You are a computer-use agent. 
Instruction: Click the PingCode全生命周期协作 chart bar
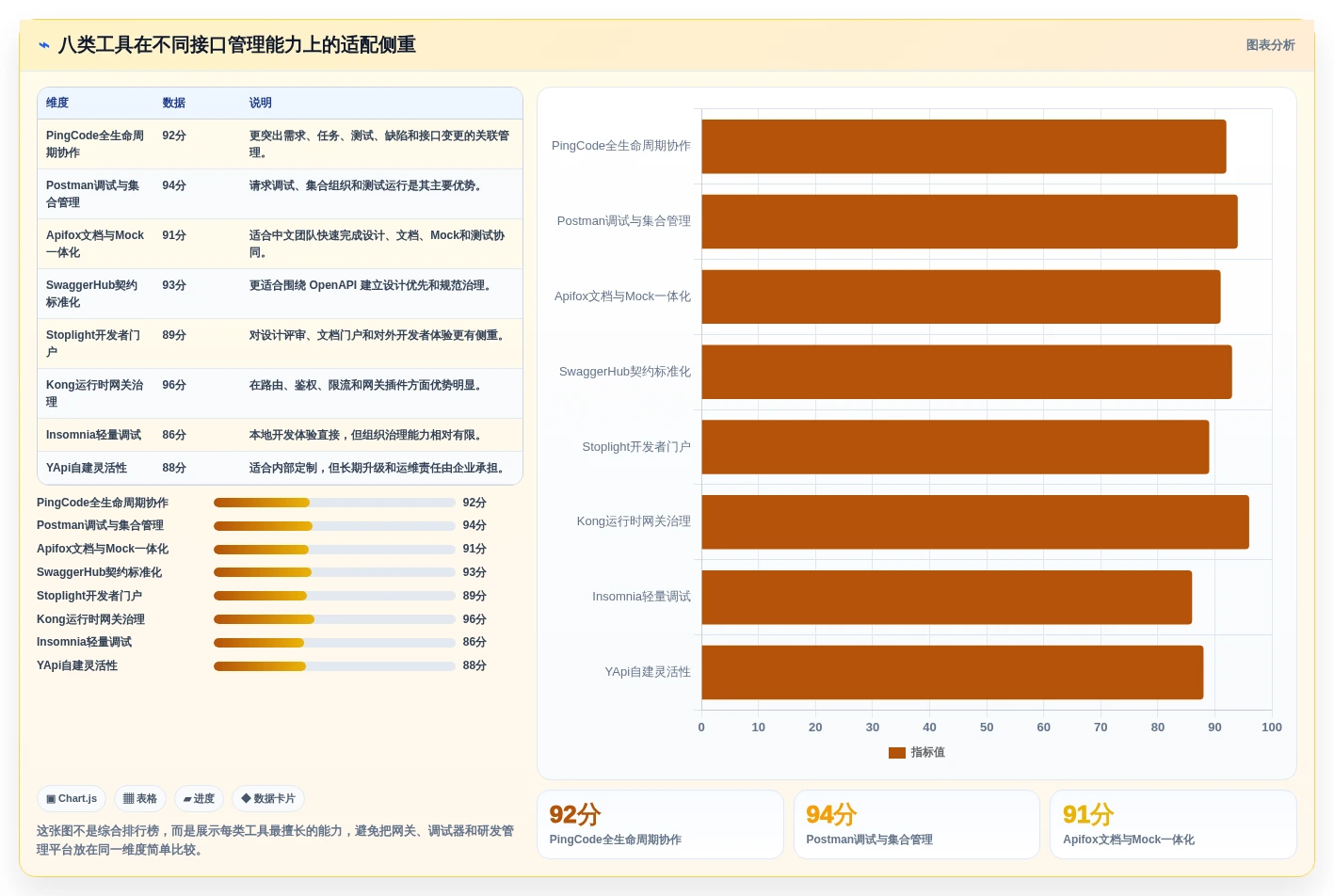pos(963,147)
